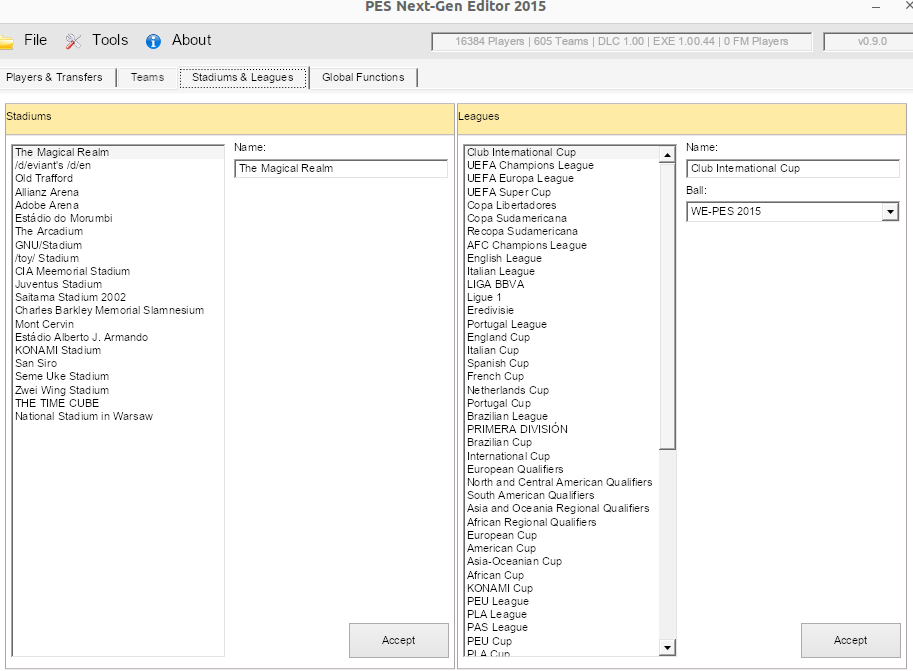Click leagues list scroll up arrow
The width and height of the screenshot is (913, 671).
tap(667, 154)
